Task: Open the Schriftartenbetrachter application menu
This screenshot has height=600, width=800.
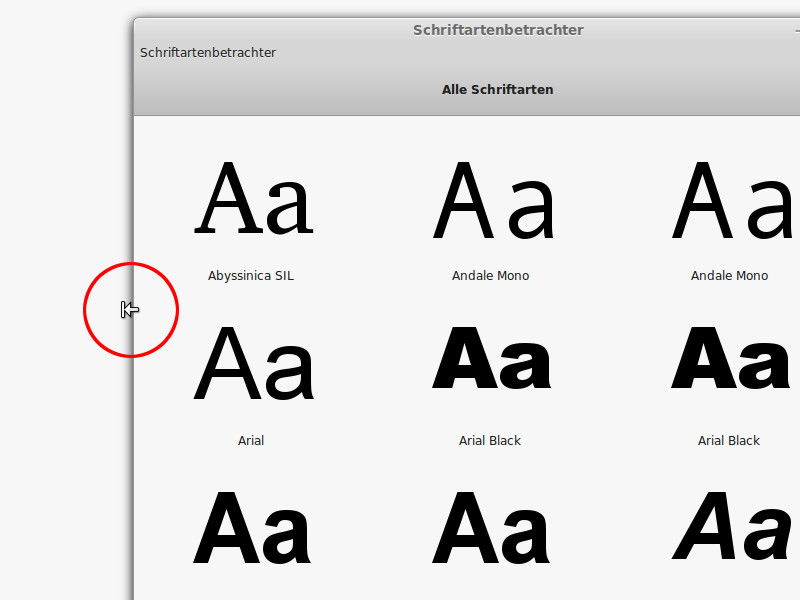Action: 208,53
